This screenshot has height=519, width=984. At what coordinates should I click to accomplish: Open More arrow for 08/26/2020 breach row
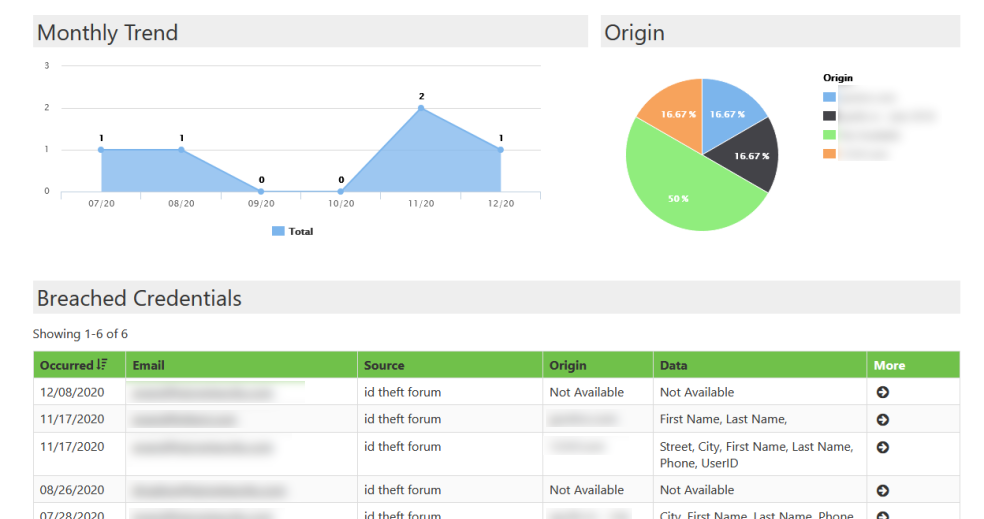pos(882,491)
